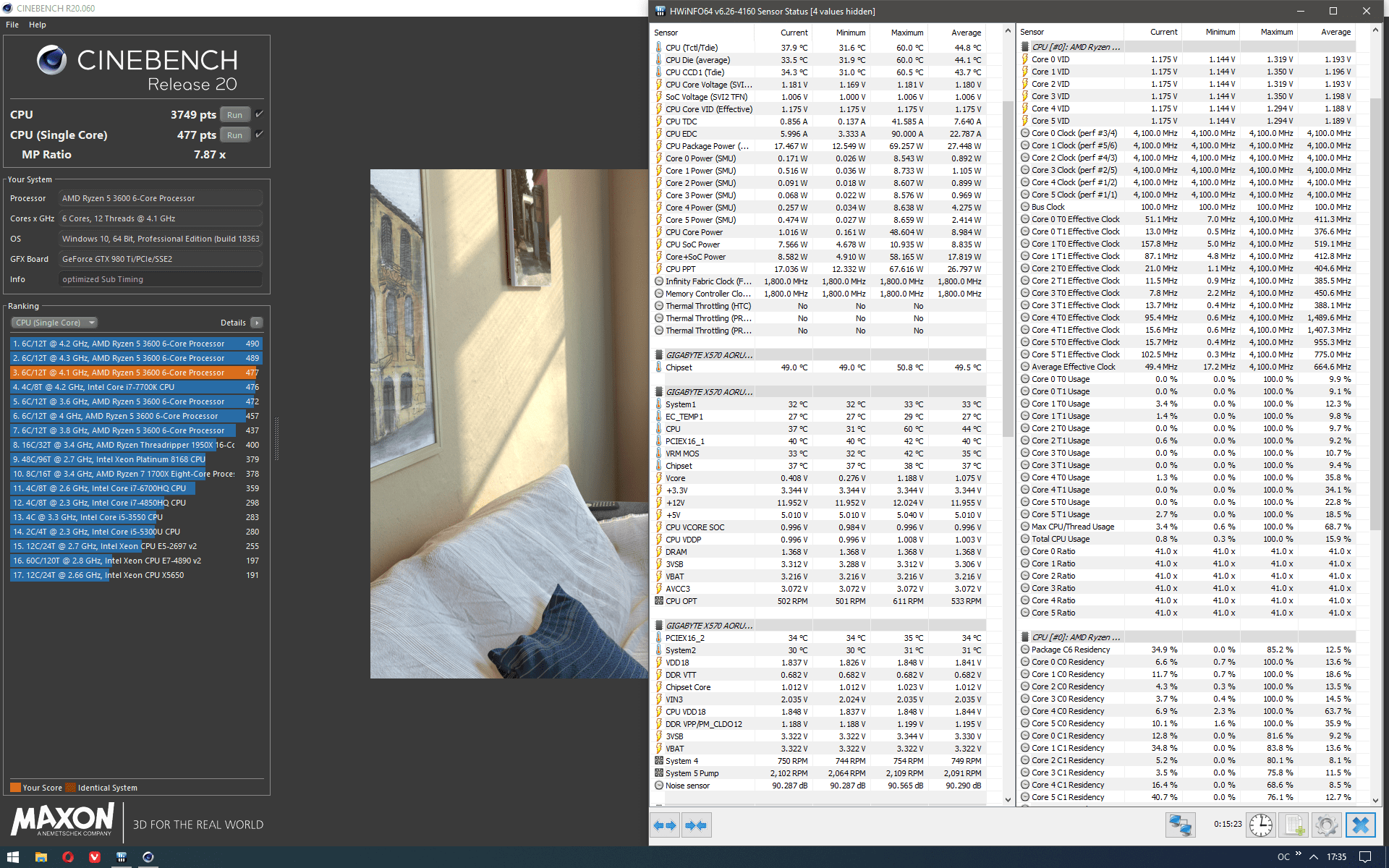
Task: Click the log-to-file sheet icon
Action: click(1294, 825)
